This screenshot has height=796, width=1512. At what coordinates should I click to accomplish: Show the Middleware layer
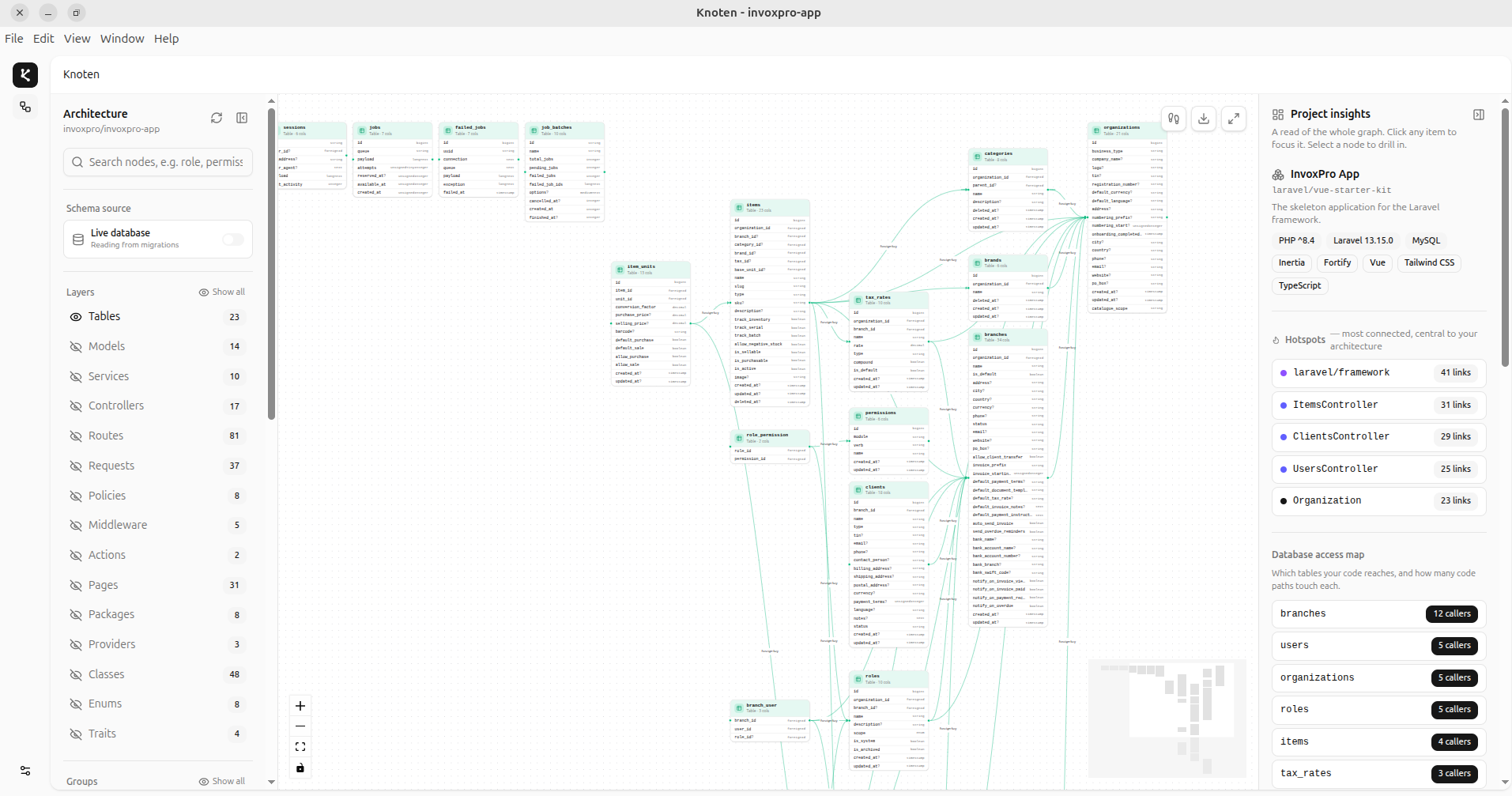coord(76,526)
